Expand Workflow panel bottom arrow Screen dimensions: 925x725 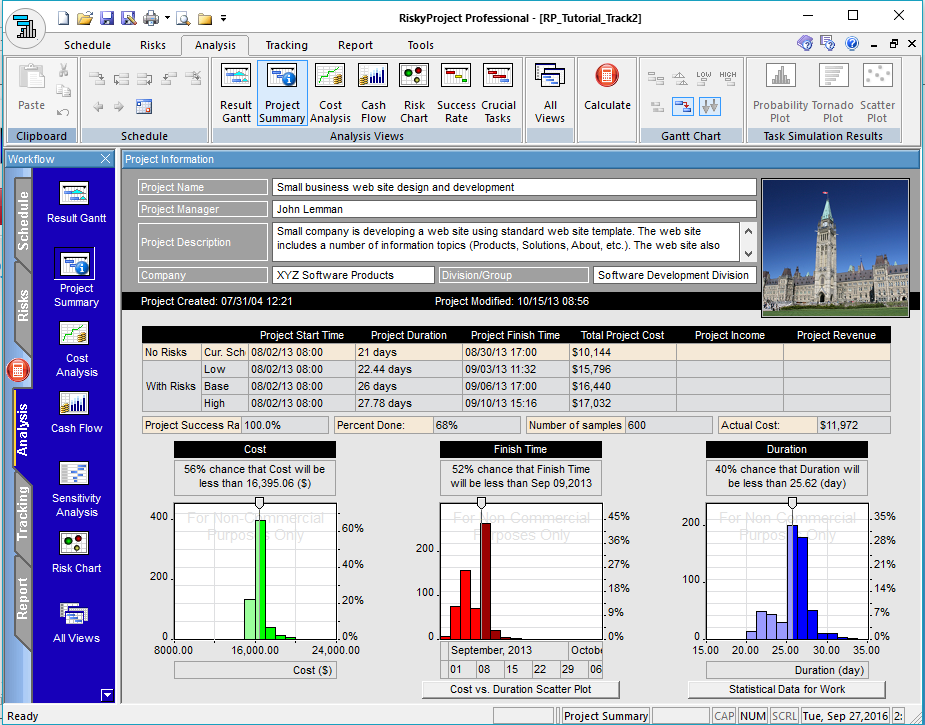(107, 695)
